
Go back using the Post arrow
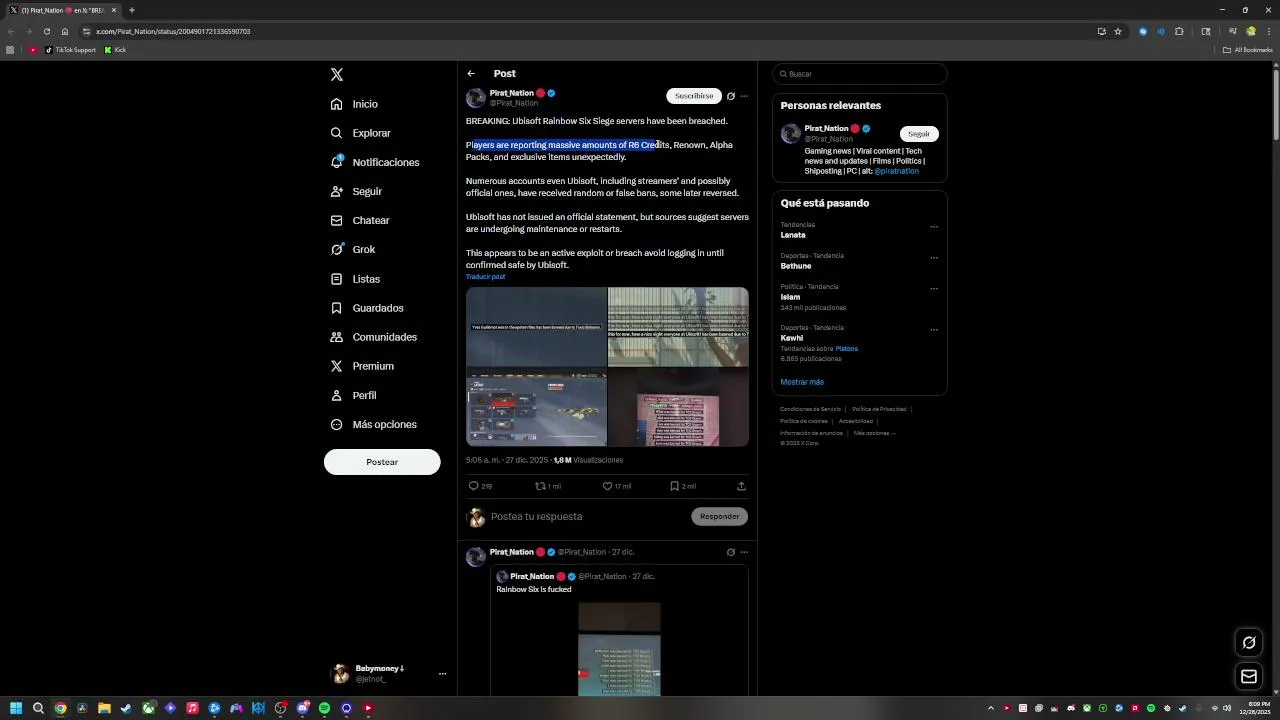pyautogui.click(x=471, y=73)
